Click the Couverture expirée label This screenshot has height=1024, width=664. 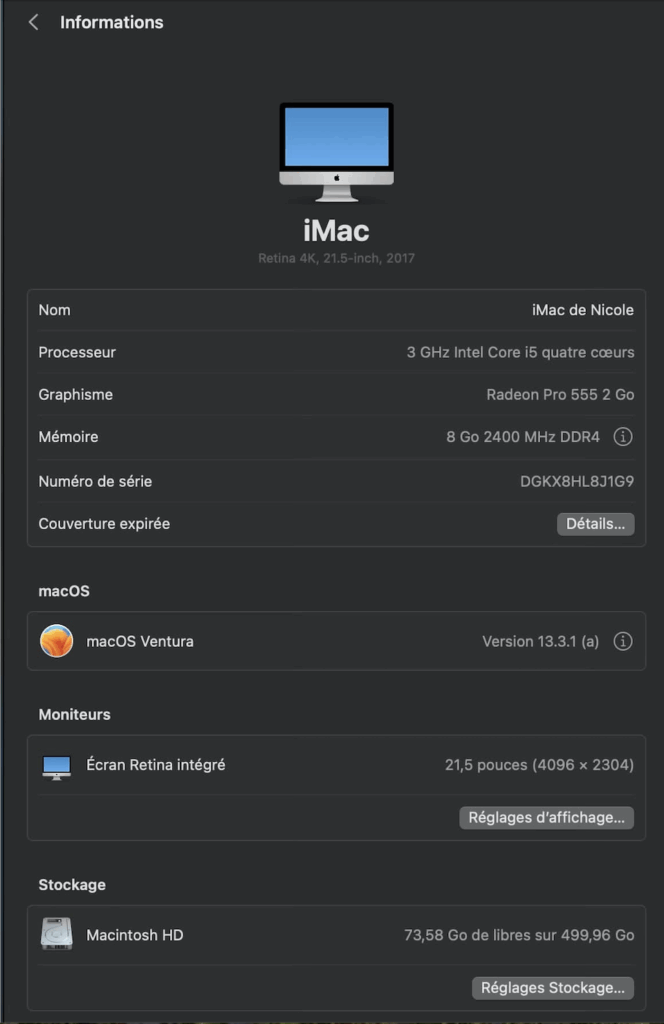click(104, 524)
